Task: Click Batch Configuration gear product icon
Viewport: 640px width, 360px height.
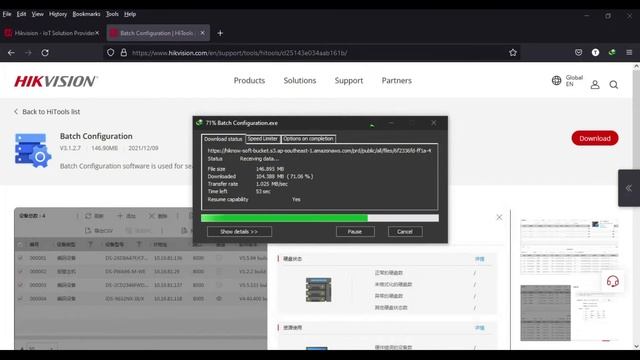Action: pyautogui.click(x=33, y=150)
